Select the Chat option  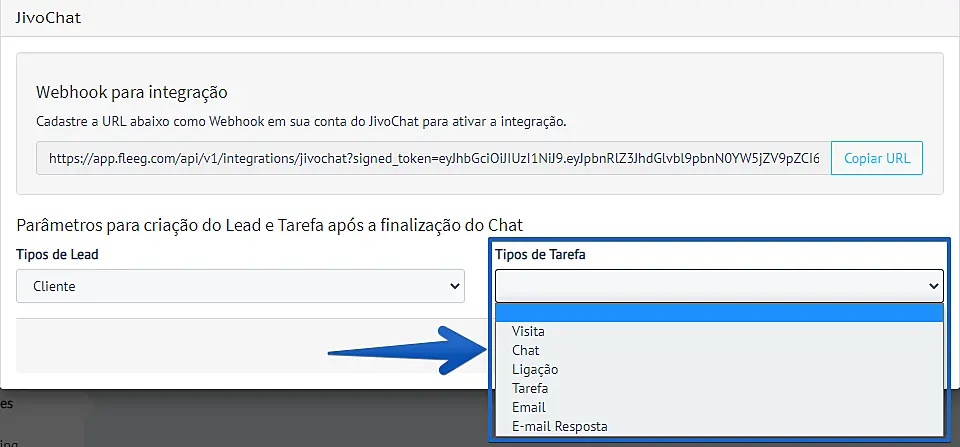(x=525, y=350)
